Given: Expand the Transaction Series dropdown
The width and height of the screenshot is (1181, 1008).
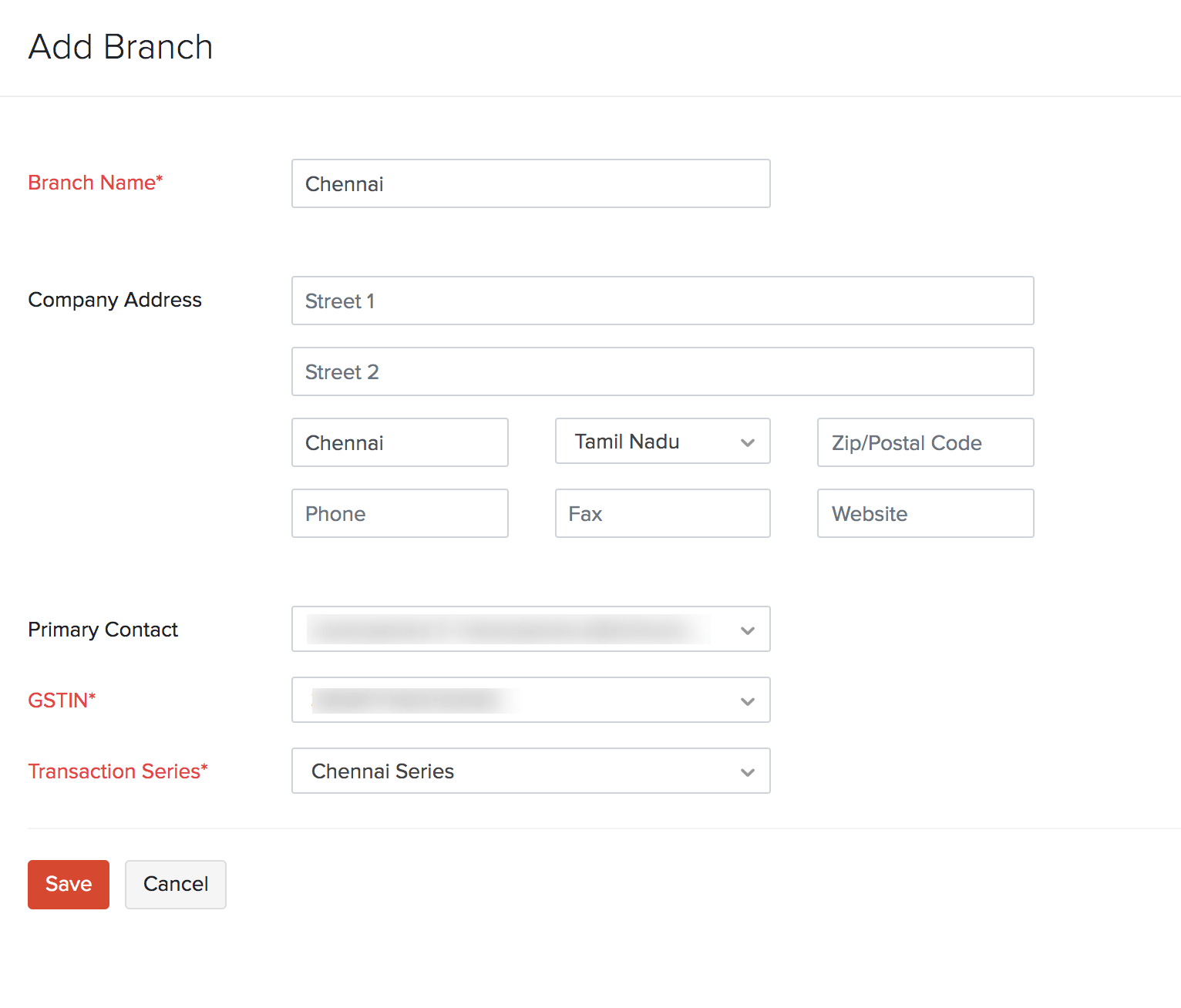Looking at the screenshot, I should point(530,771).
